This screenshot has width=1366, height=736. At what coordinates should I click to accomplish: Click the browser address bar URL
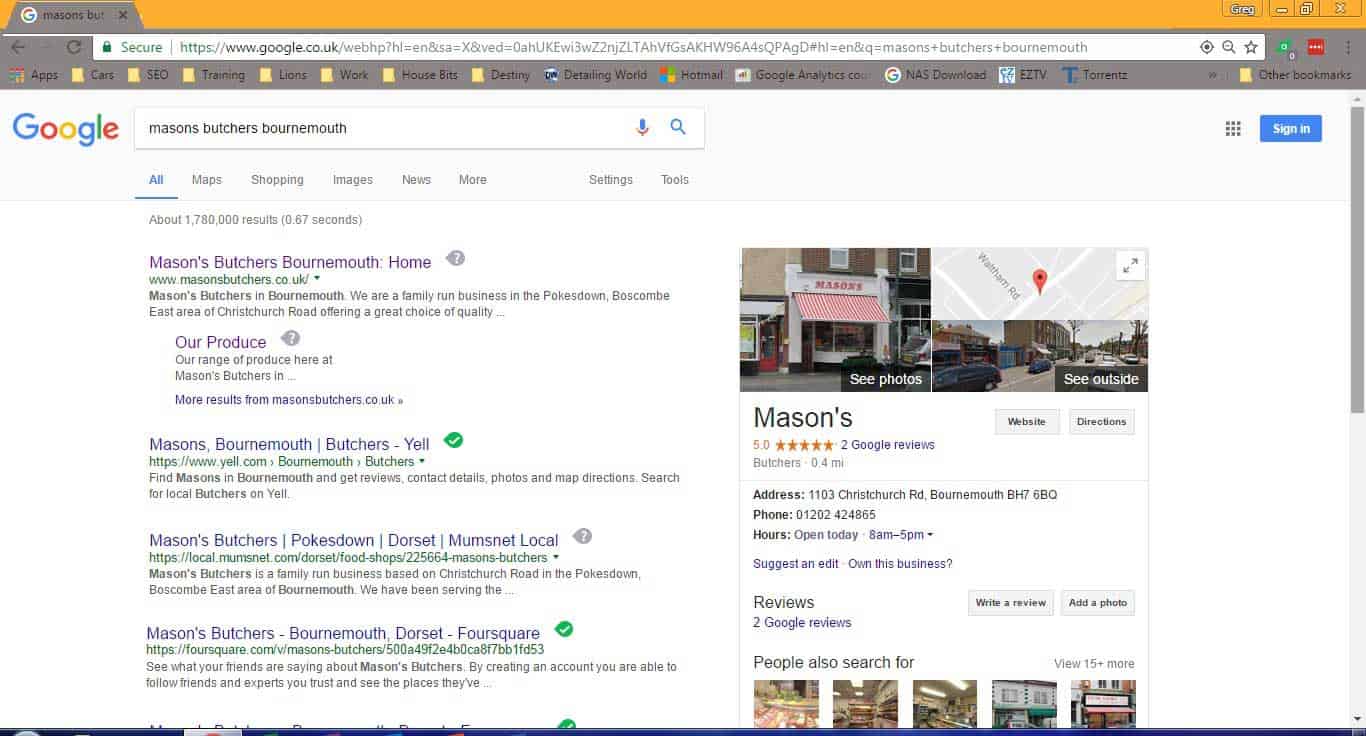[x=633, y=47]
